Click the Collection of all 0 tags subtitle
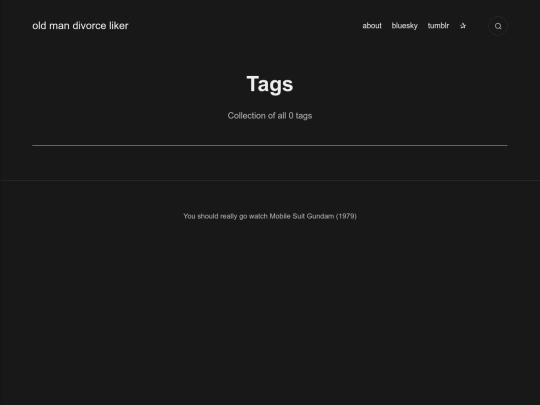 coord(270,116)
